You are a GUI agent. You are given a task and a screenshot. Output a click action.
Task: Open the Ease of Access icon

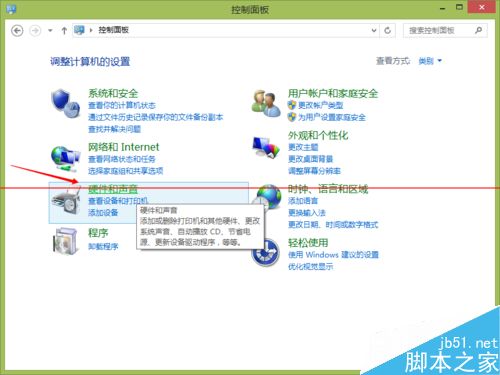[265, 252]
